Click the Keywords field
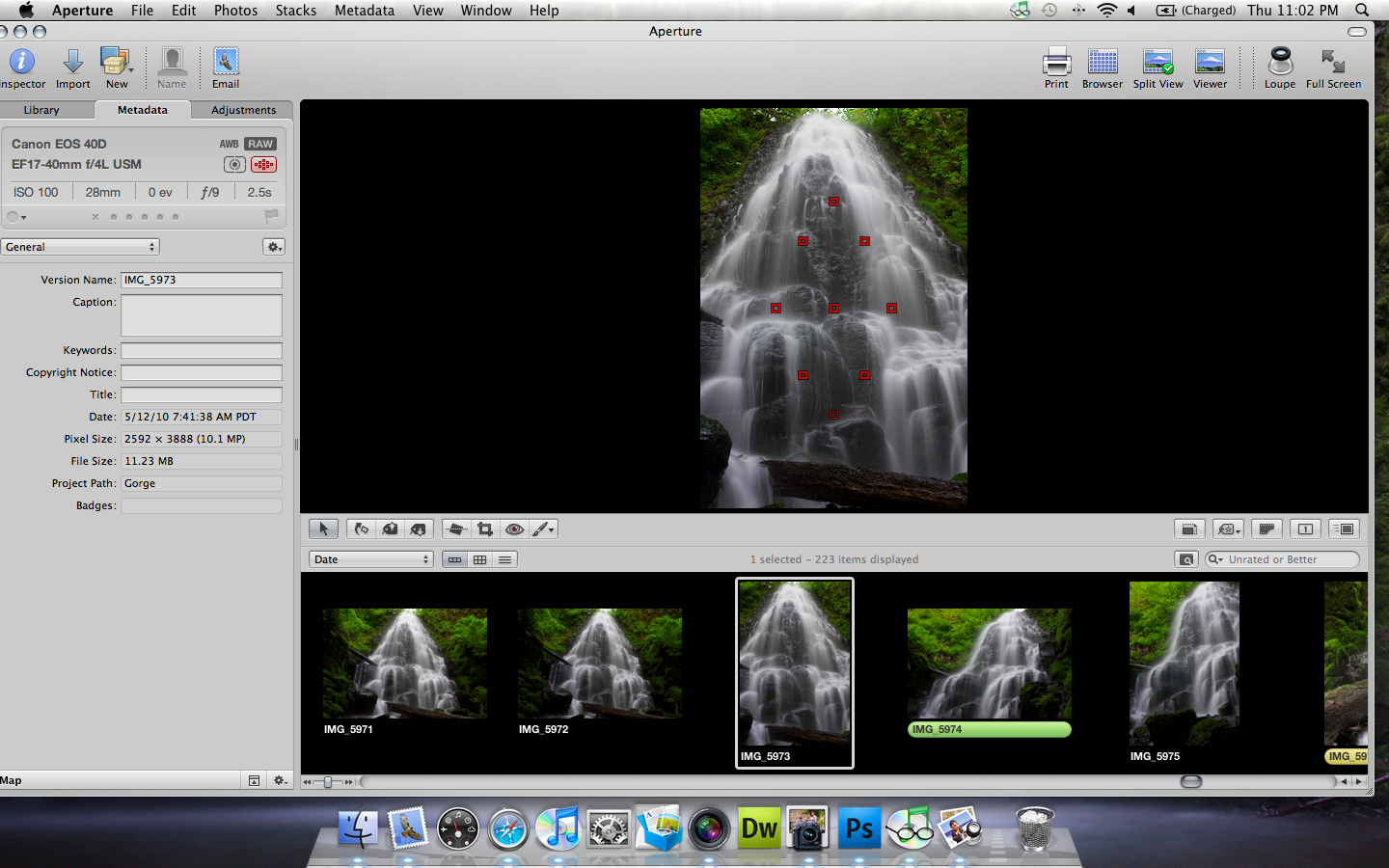The height and width of the screenshot is (868, 1389). coord(202,350)
